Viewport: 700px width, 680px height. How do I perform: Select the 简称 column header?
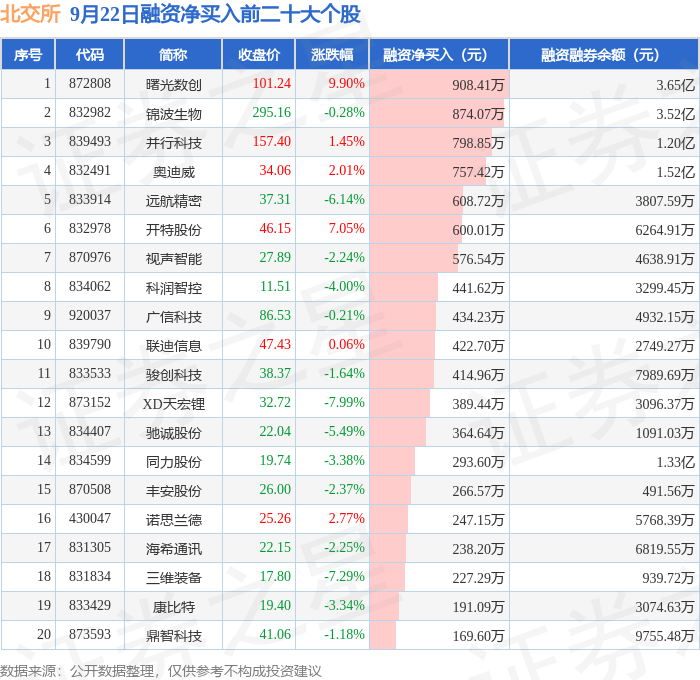pyautogui.click(x=173, y=55)
